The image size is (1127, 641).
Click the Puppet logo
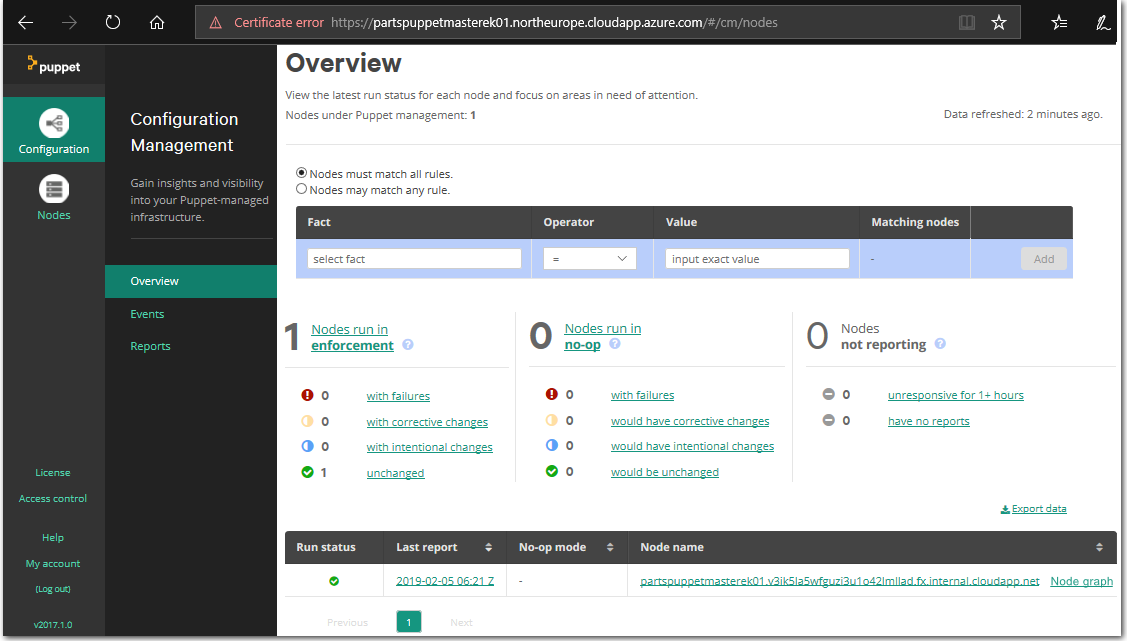[x=54, y=65]
